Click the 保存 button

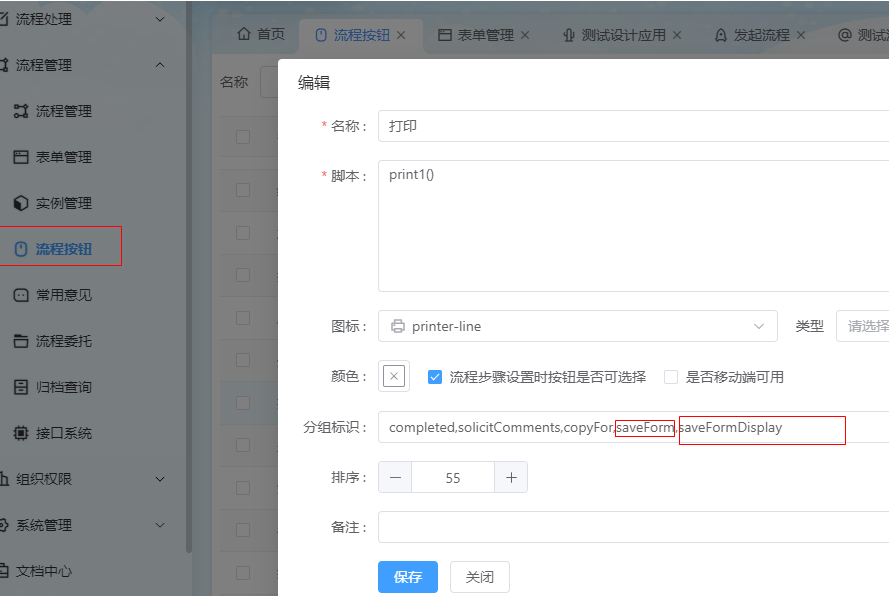pos(408,577)
